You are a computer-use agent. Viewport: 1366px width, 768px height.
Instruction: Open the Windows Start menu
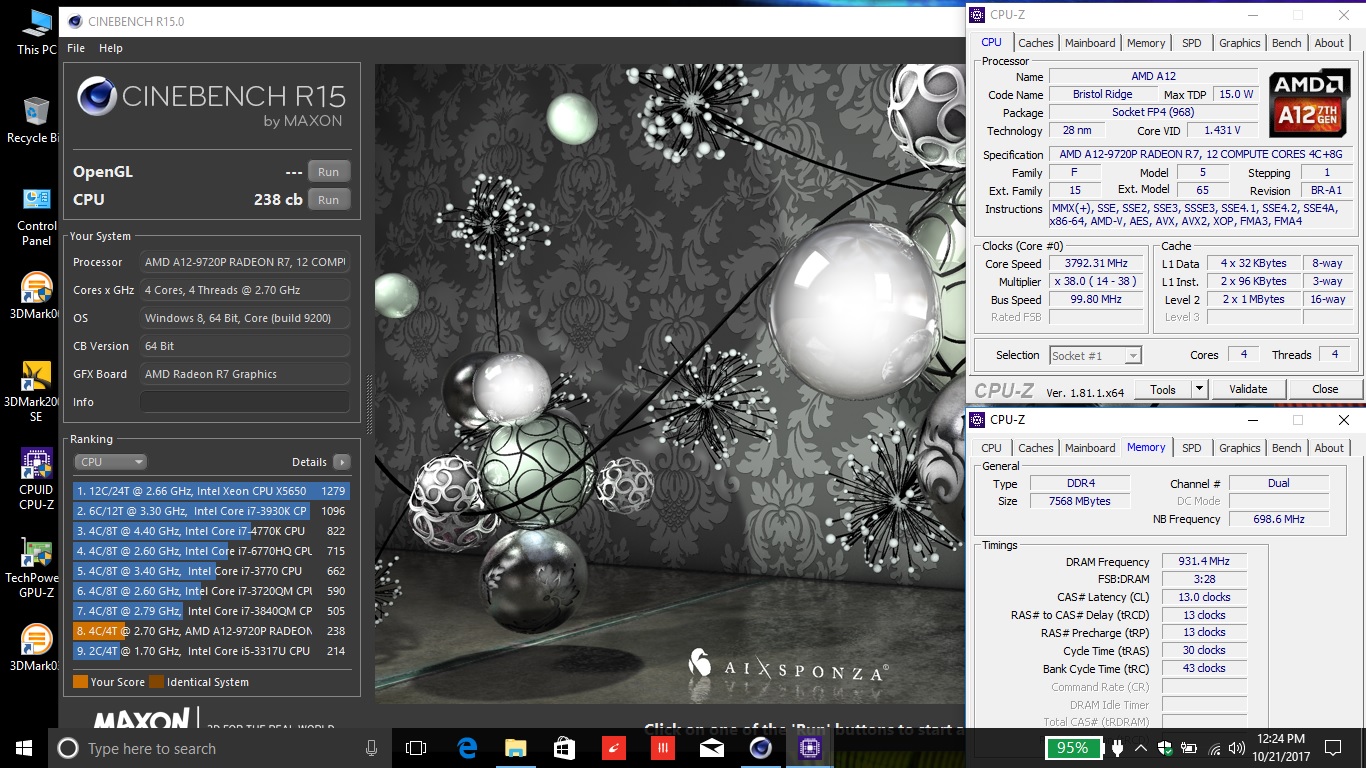[x=24, y=748]
